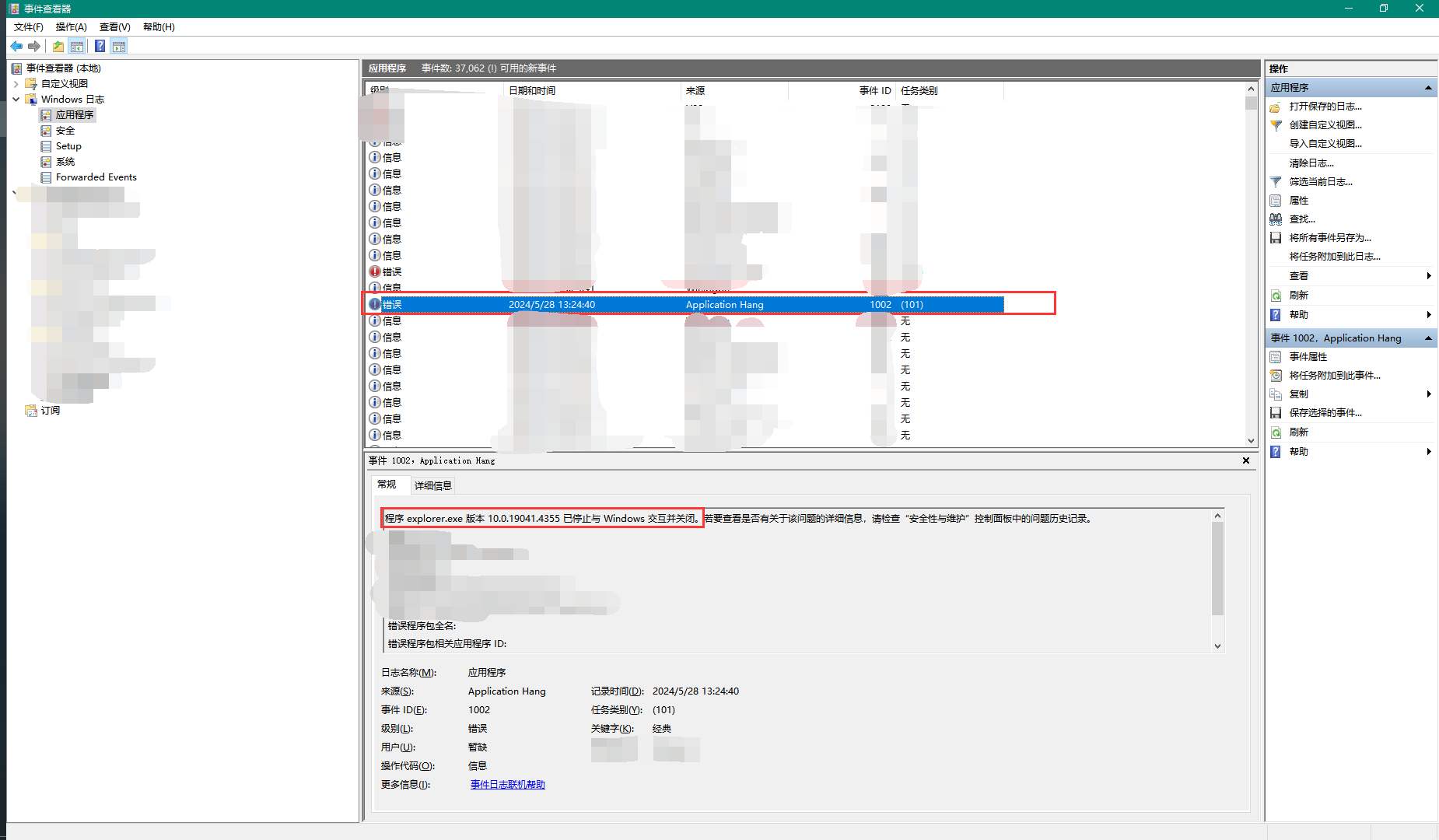This screenshot has width=1439, height=840.
Task: Click the lower Help icon under event actions
Action: click(1276, 452)
